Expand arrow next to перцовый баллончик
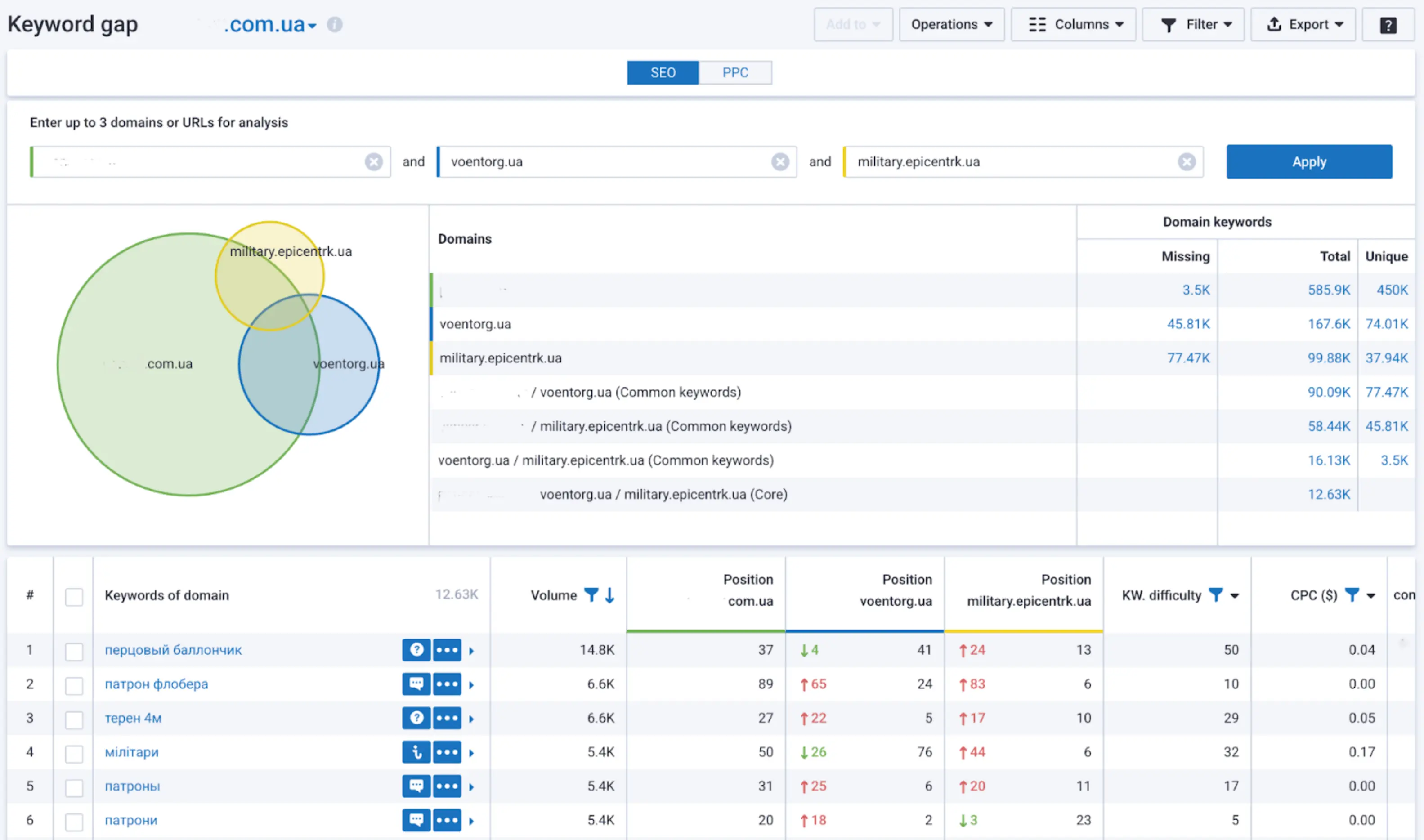The width and height of the screenshot is (1424, 840). point(471,651)
